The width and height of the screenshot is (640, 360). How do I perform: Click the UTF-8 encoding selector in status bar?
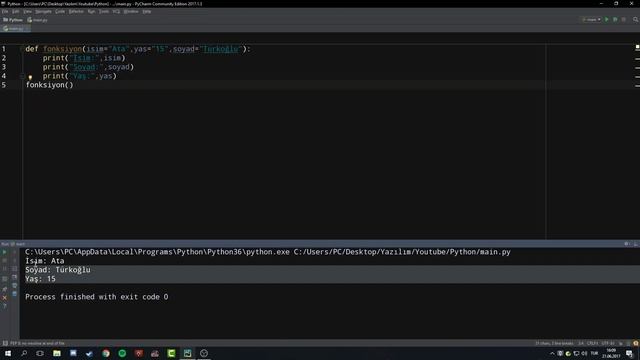coord(608,343)
